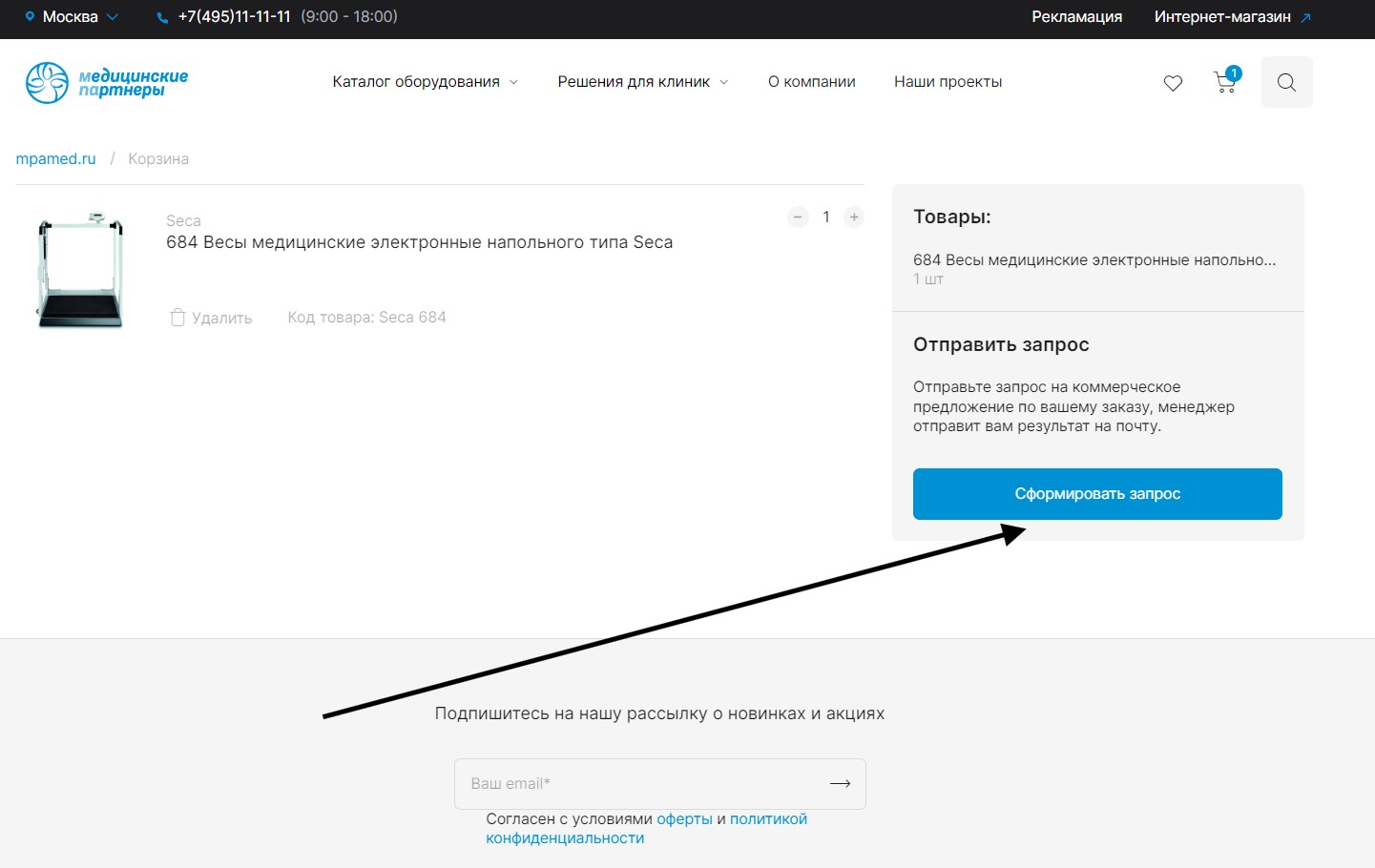
Task: Call the +7(495)11-11-11 phone number
Action: [x=235, y=16]
